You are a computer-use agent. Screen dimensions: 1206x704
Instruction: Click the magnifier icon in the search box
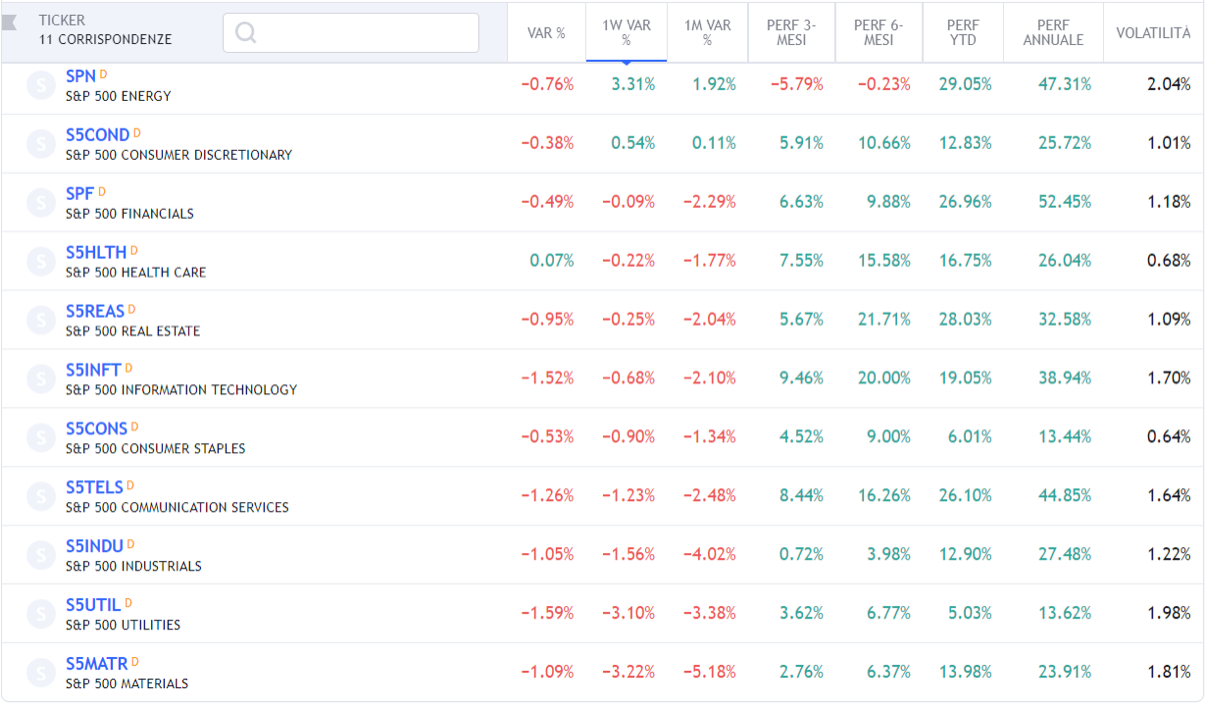tap(246, 32)
